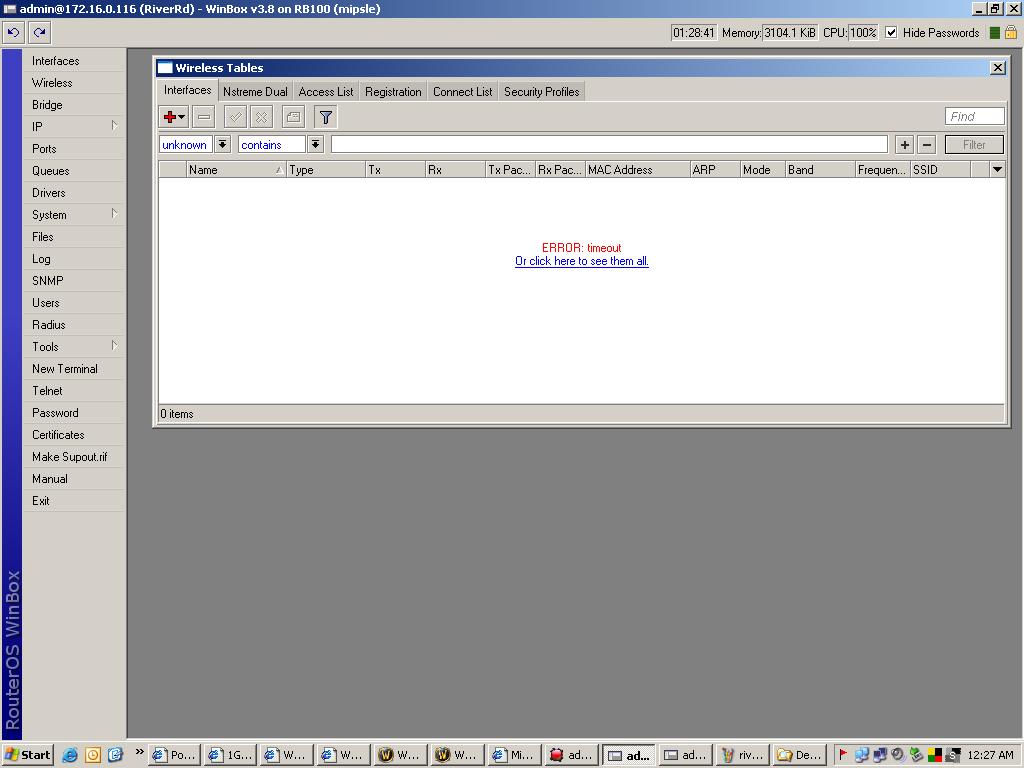Toggle the Hide Passwords checkbox
The image size is (1024, 768).
(891, 32)
